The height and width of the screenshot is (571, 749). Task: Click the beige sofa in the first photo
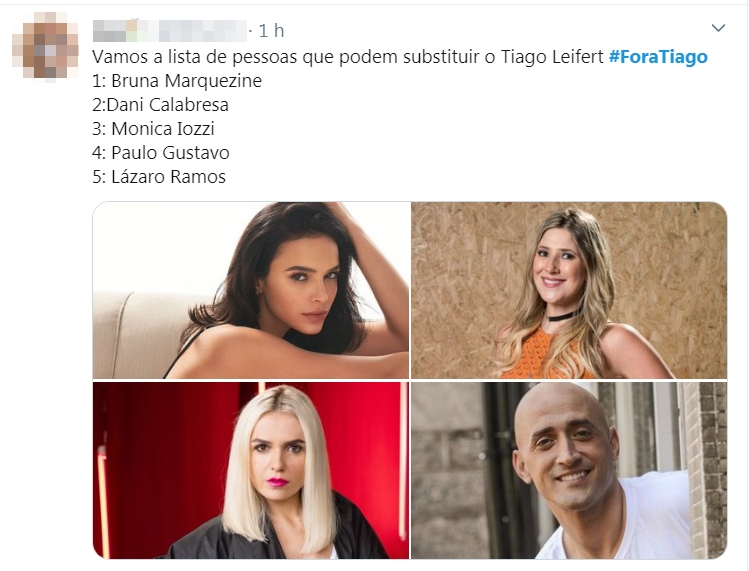pyautogui.click(x=139, y=334)
